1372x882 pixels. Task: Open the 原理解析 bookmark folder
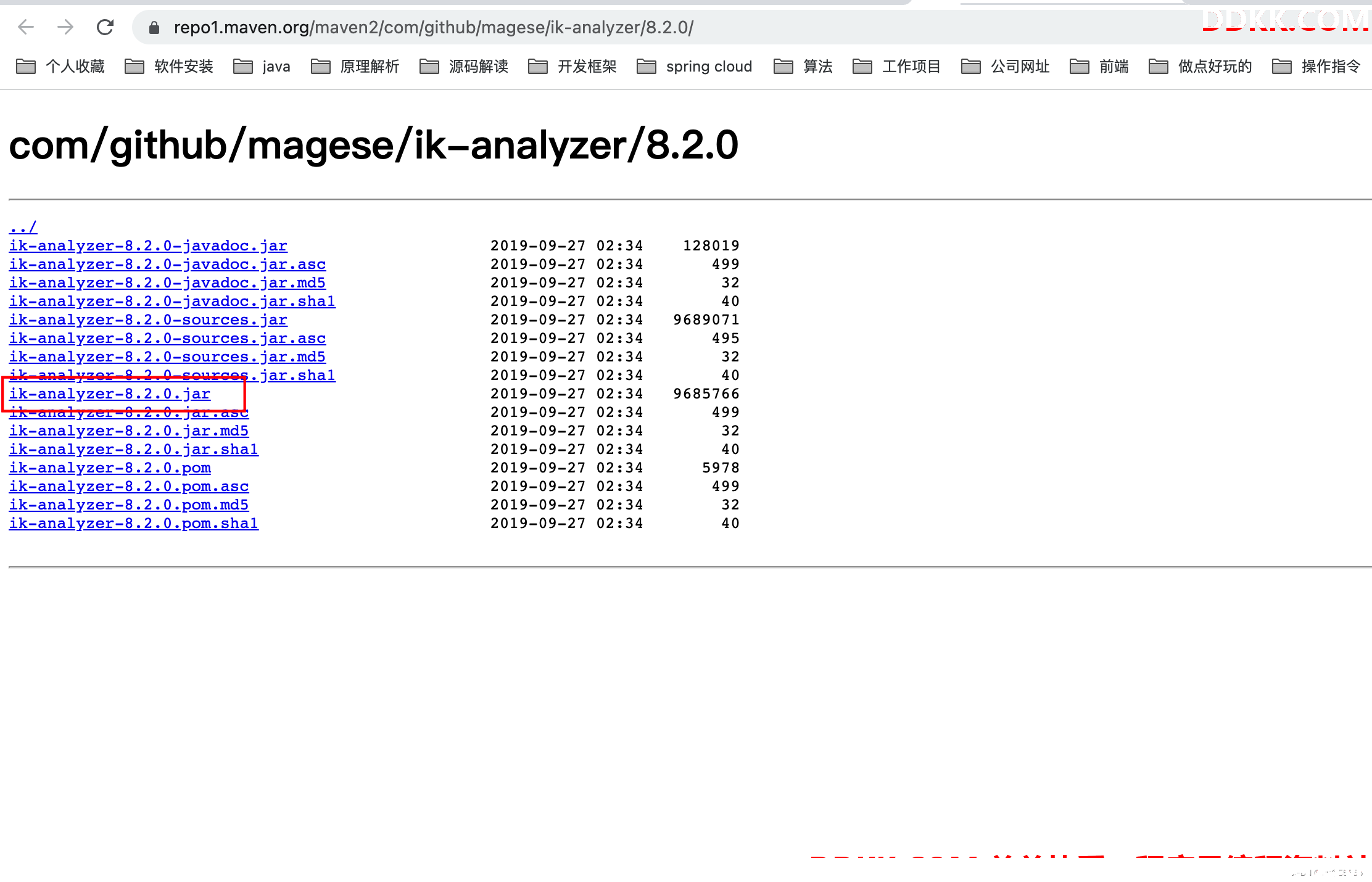(355, 66)
